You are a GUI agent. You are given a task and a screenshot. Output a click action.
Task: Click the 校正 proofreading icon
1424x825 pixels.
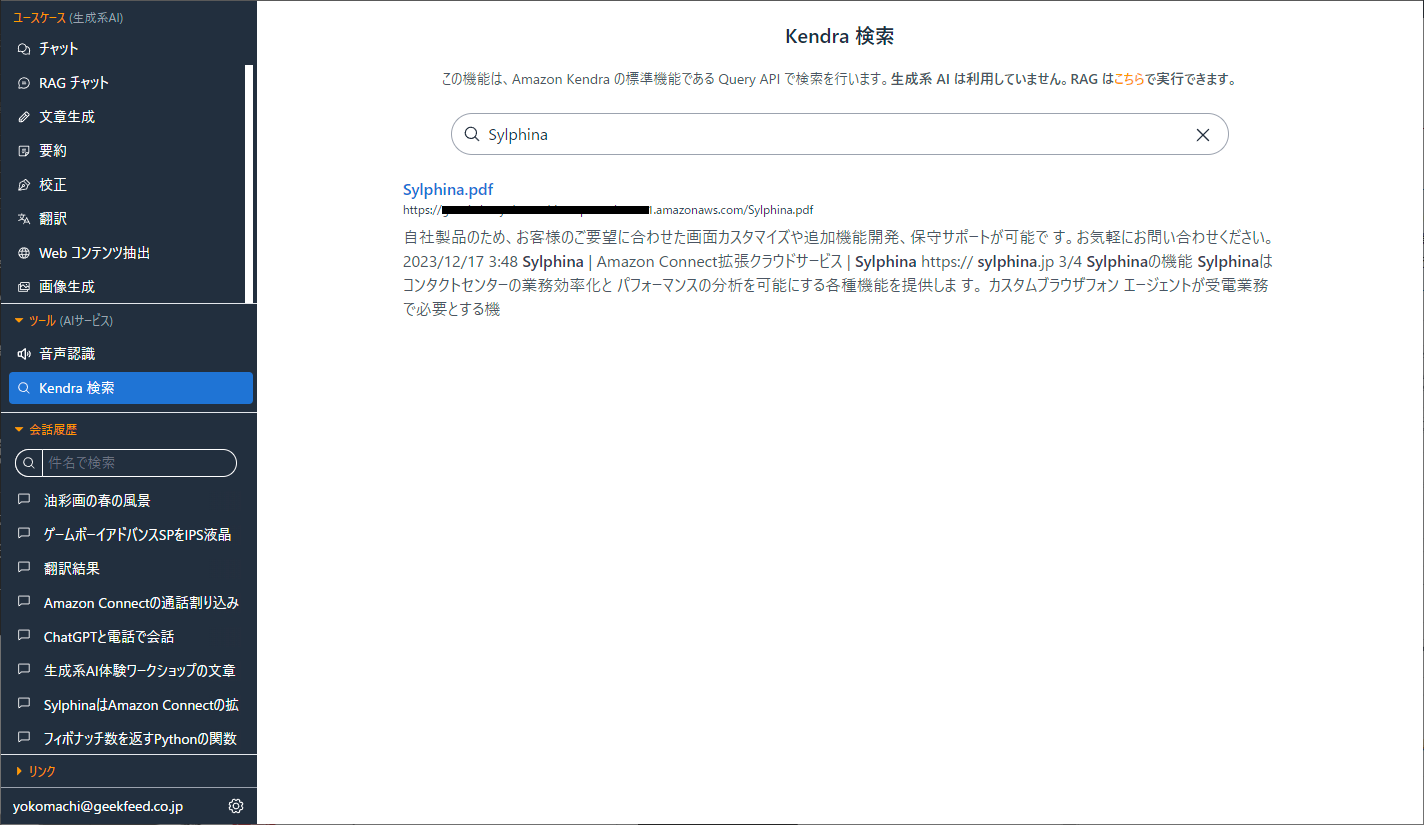[x=25, y=185]
